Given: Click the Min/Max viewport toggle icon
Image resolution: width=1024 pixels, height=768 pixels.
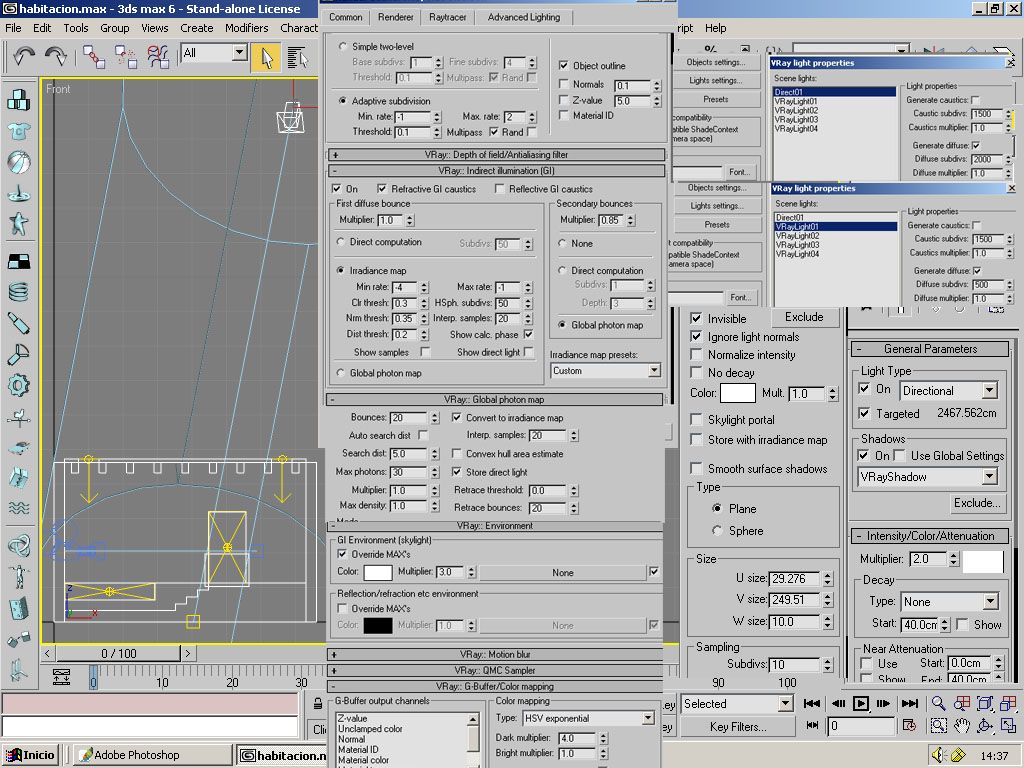Looking at the screenshot, I should coord(1008,726).
